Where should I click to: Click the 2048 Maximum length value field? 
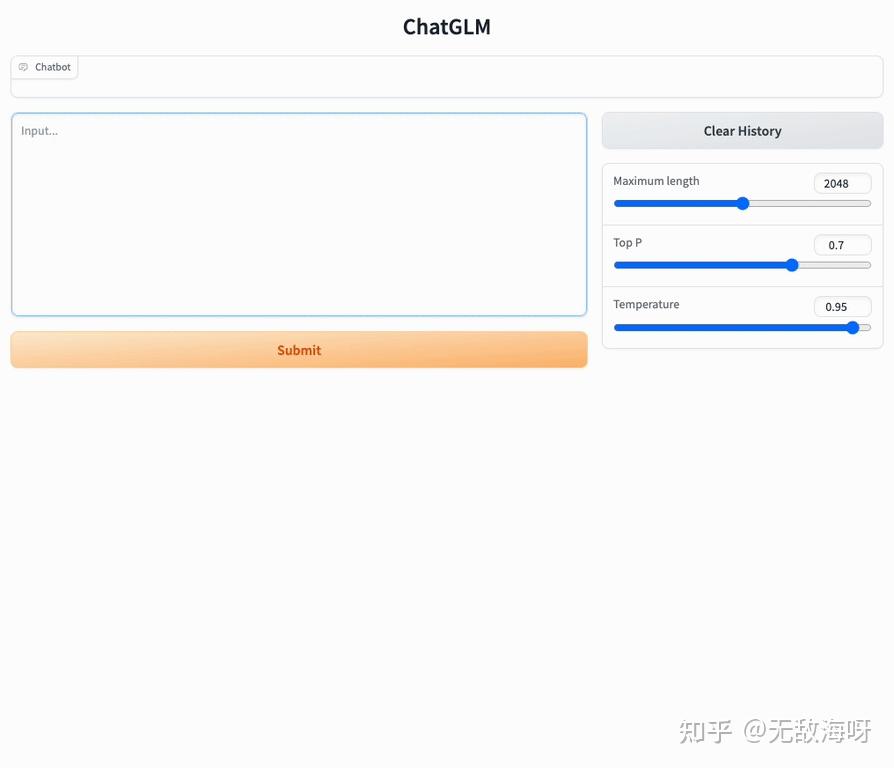click(842, 183)
